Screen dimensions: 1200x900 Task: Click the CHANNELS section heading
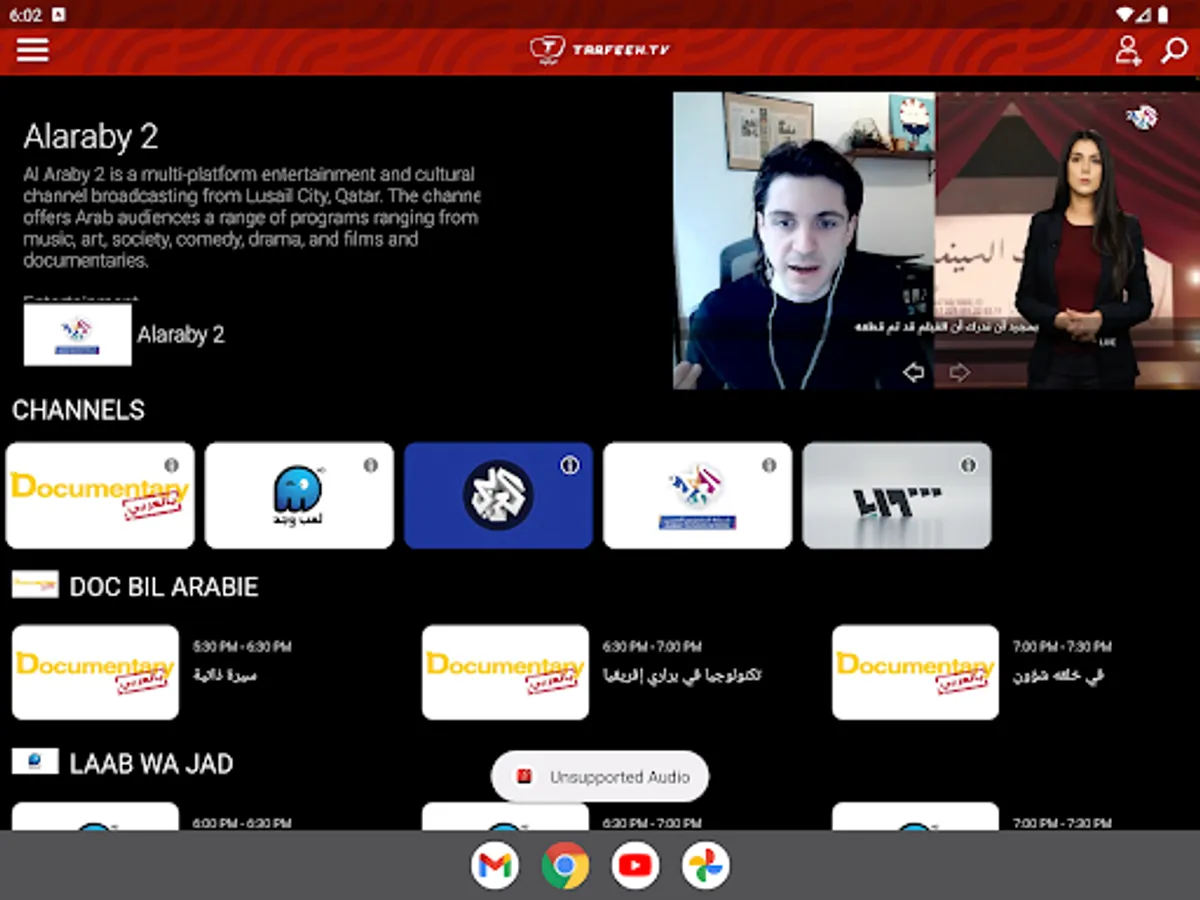click(x=78, y=410)
